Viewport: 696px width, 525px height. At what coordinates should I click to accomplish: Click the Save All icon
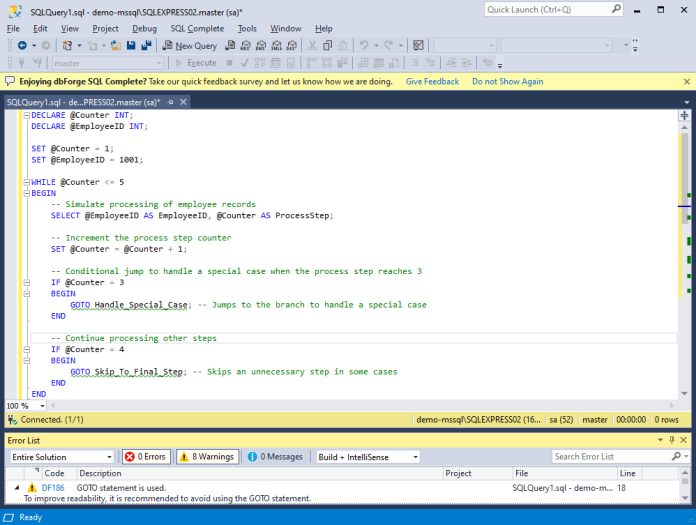click(x=146, y=45)
